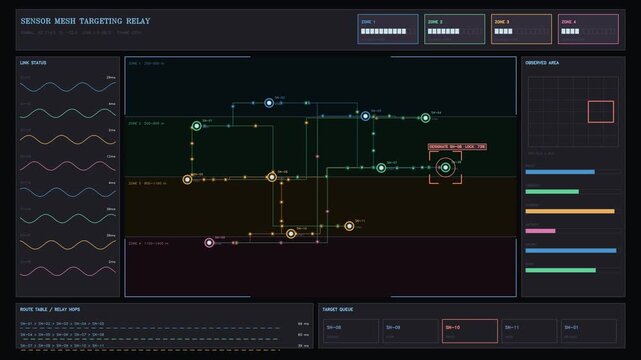Screen dimensions: 641x360
Task: Select SN-08 in the target queue
Action: [x=351, y=331]
